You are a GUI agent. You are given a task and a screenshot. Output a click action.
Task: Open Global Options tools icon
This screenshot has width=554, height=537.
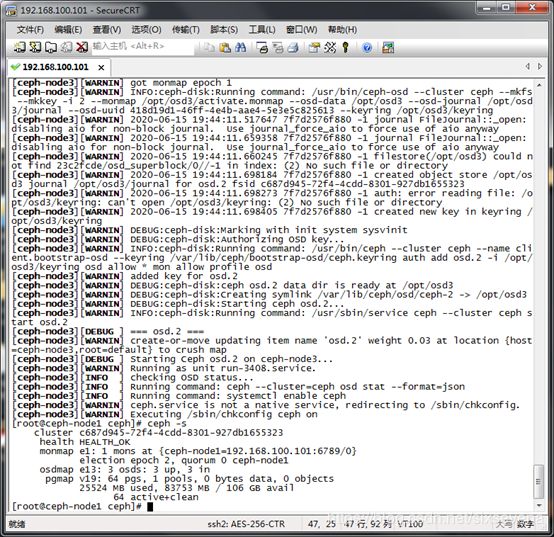330,47
